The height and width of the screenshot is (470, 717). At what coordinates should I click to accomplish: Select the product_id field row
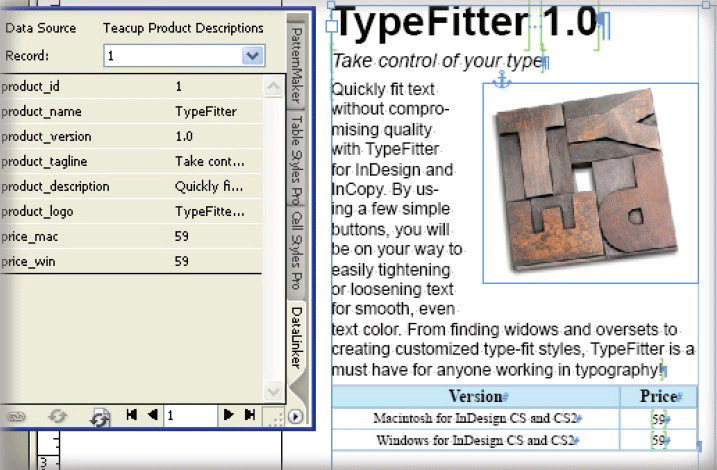[x=131, y=86]
